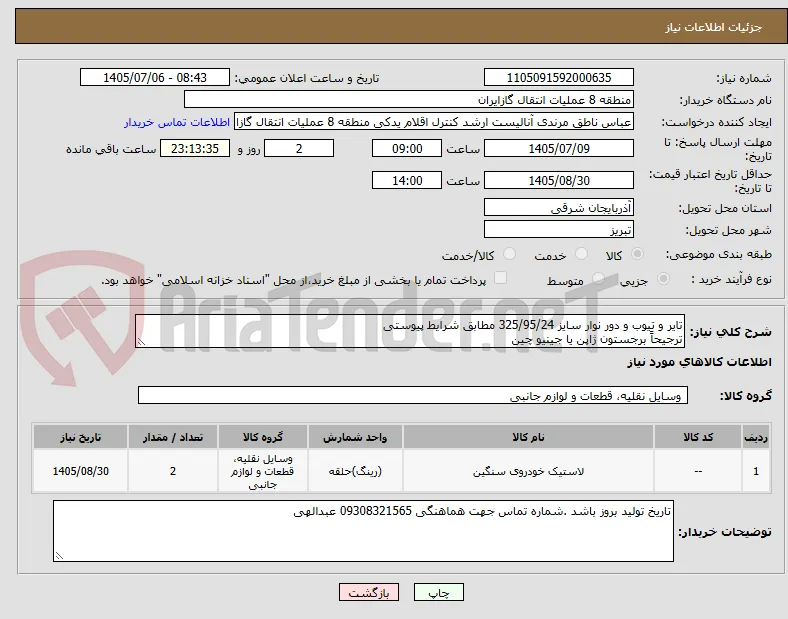This screenshot has height=619, width=788.
Task: Click the توضیحات خریدار label
Action: [725, 532]
